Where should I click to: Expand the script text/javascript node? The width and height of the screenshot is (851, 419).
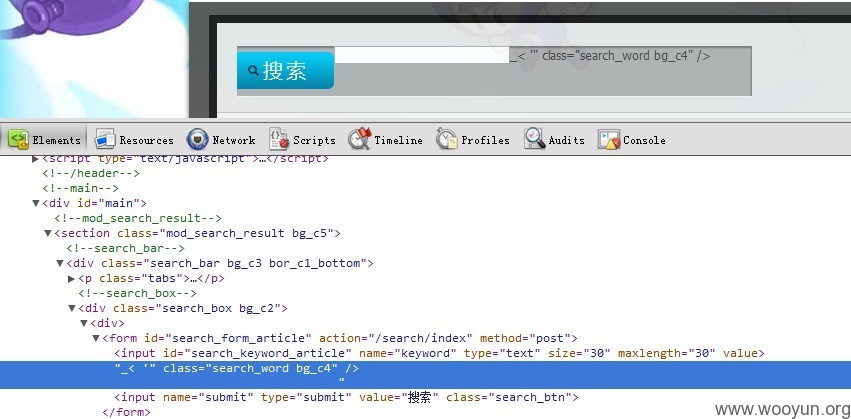[35, 159]
